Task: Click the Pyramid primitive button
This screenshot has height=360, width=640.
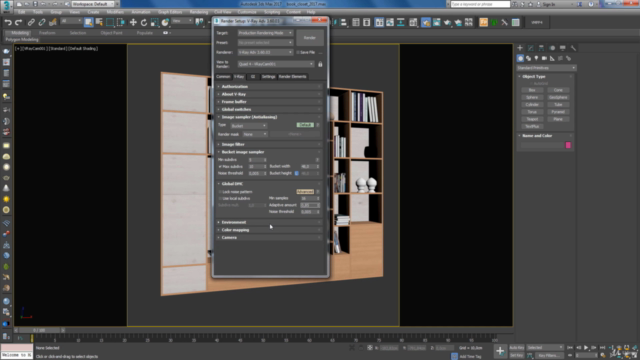Action: 558,112
